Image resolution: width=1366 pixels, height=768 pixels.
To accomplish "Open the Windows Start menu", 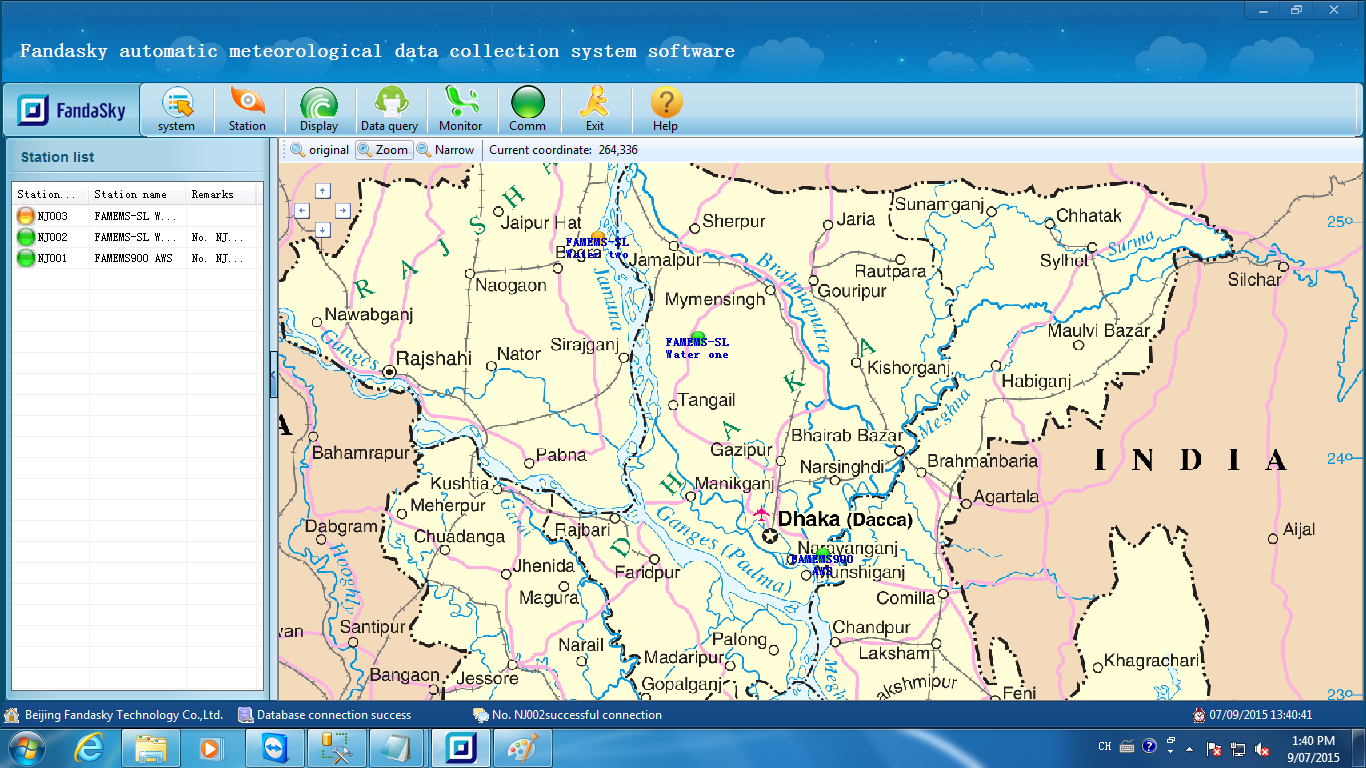I will pyautogui.click(x=25, y=747).
